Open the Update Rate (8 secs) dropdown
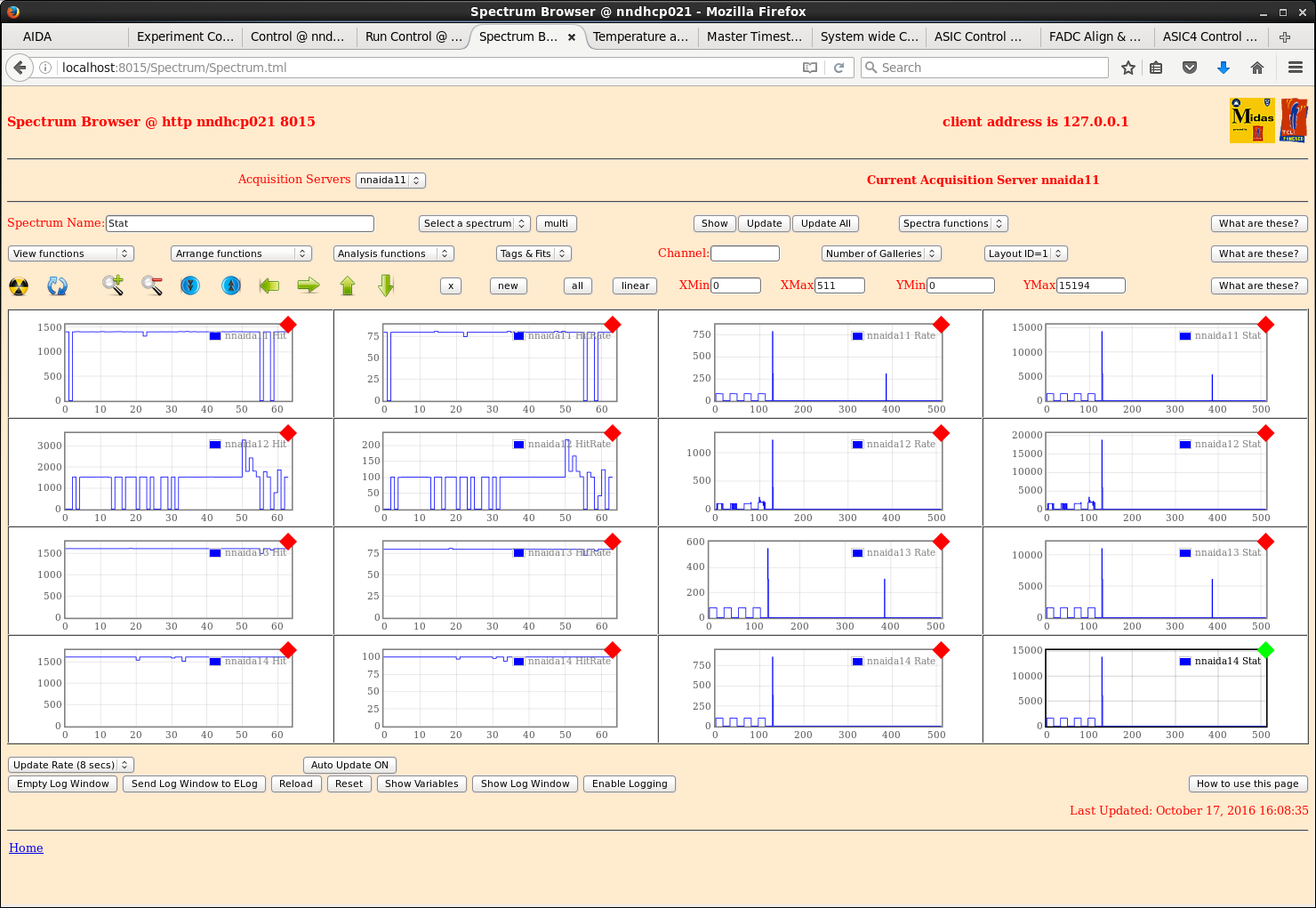 tap(71, 765)
